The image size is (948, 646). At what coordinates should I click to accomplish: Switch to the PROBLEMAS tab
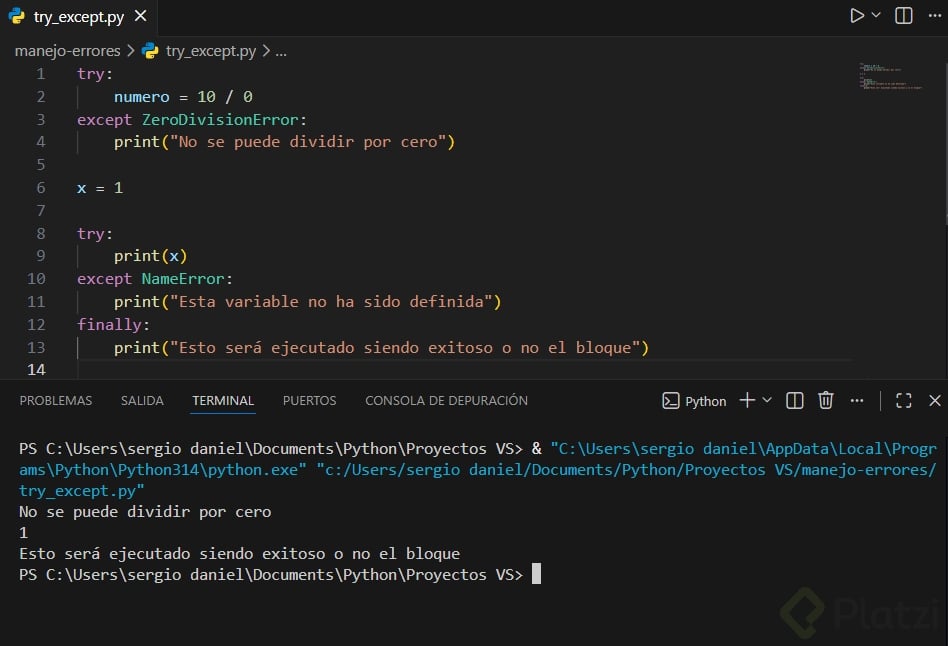coord(56,400)
